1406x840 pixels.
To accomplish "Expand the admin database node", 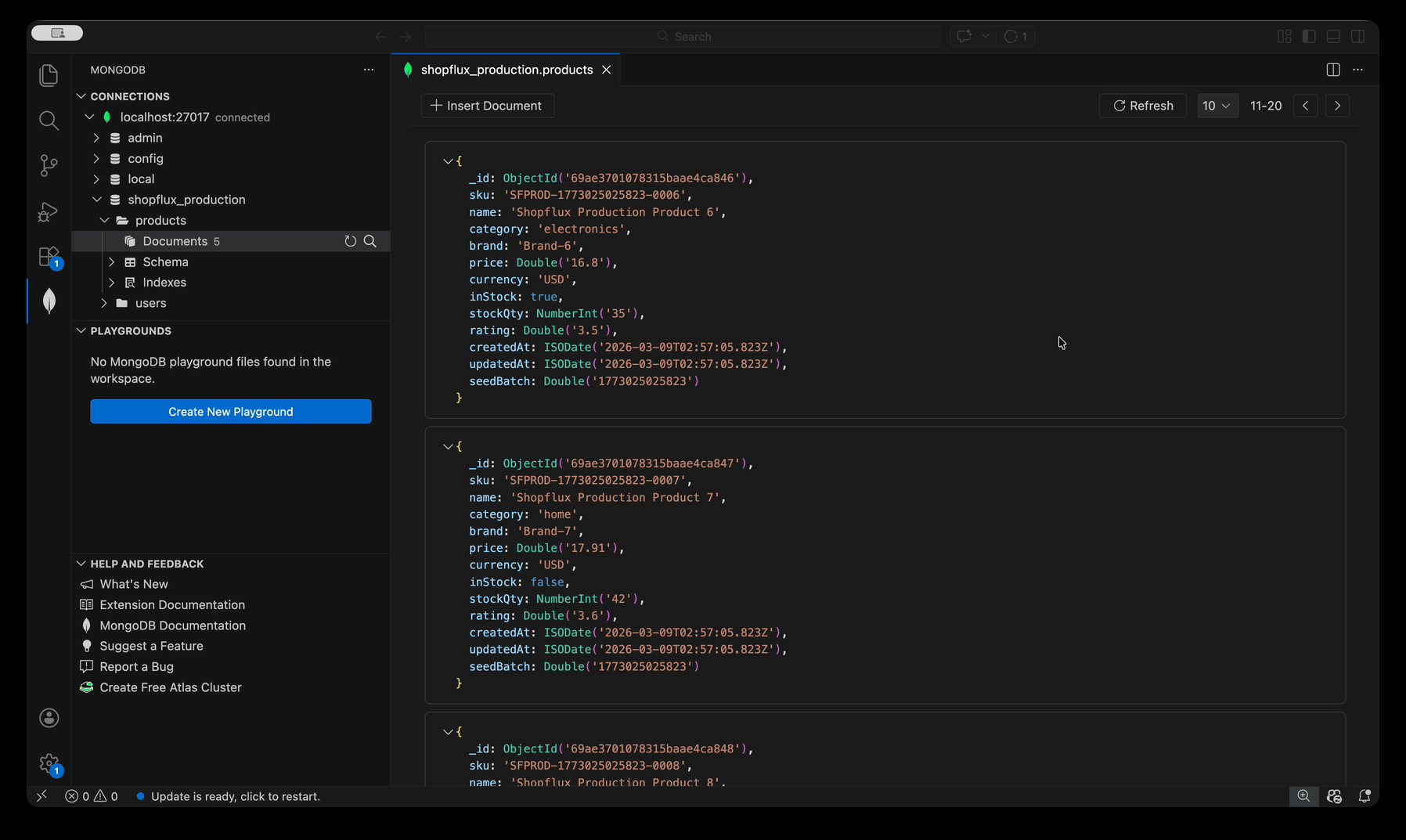I will coord(96,138).
